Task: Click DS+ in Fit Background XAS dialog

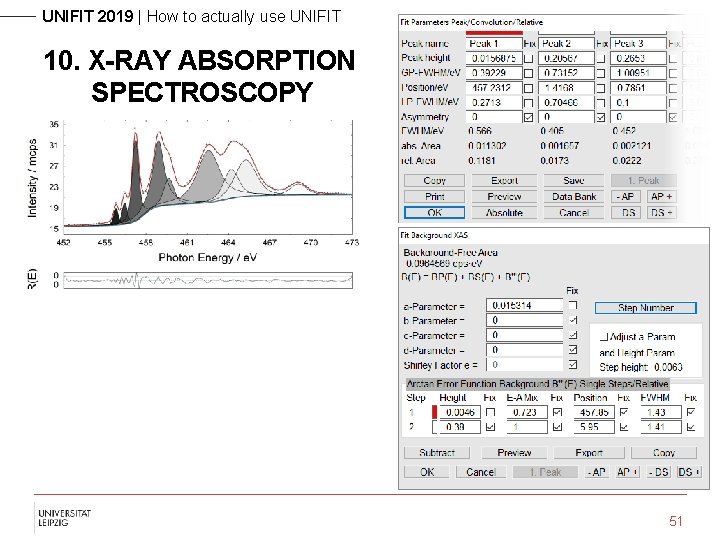Action: 689,472
